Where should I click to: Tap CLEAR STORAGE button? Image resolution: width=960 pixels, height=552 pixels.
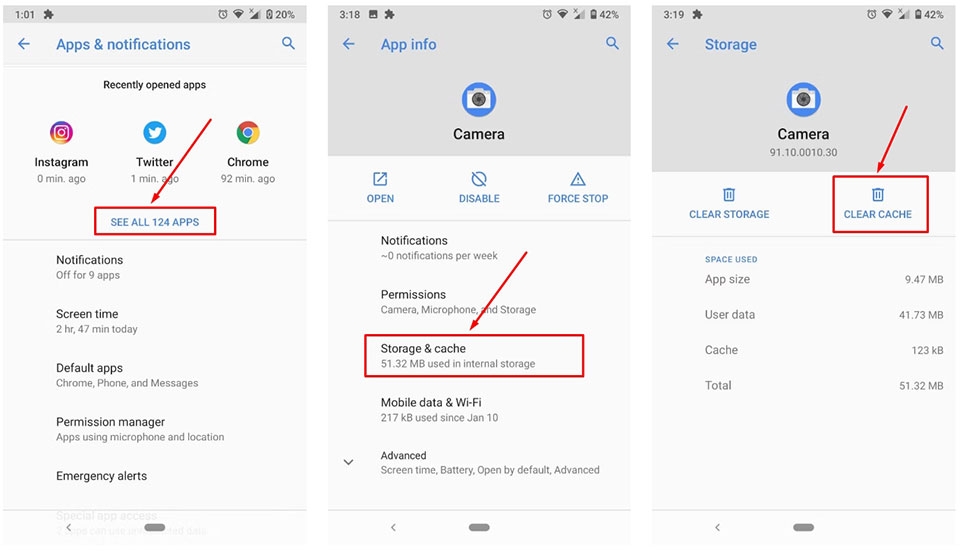pos(729,204)
